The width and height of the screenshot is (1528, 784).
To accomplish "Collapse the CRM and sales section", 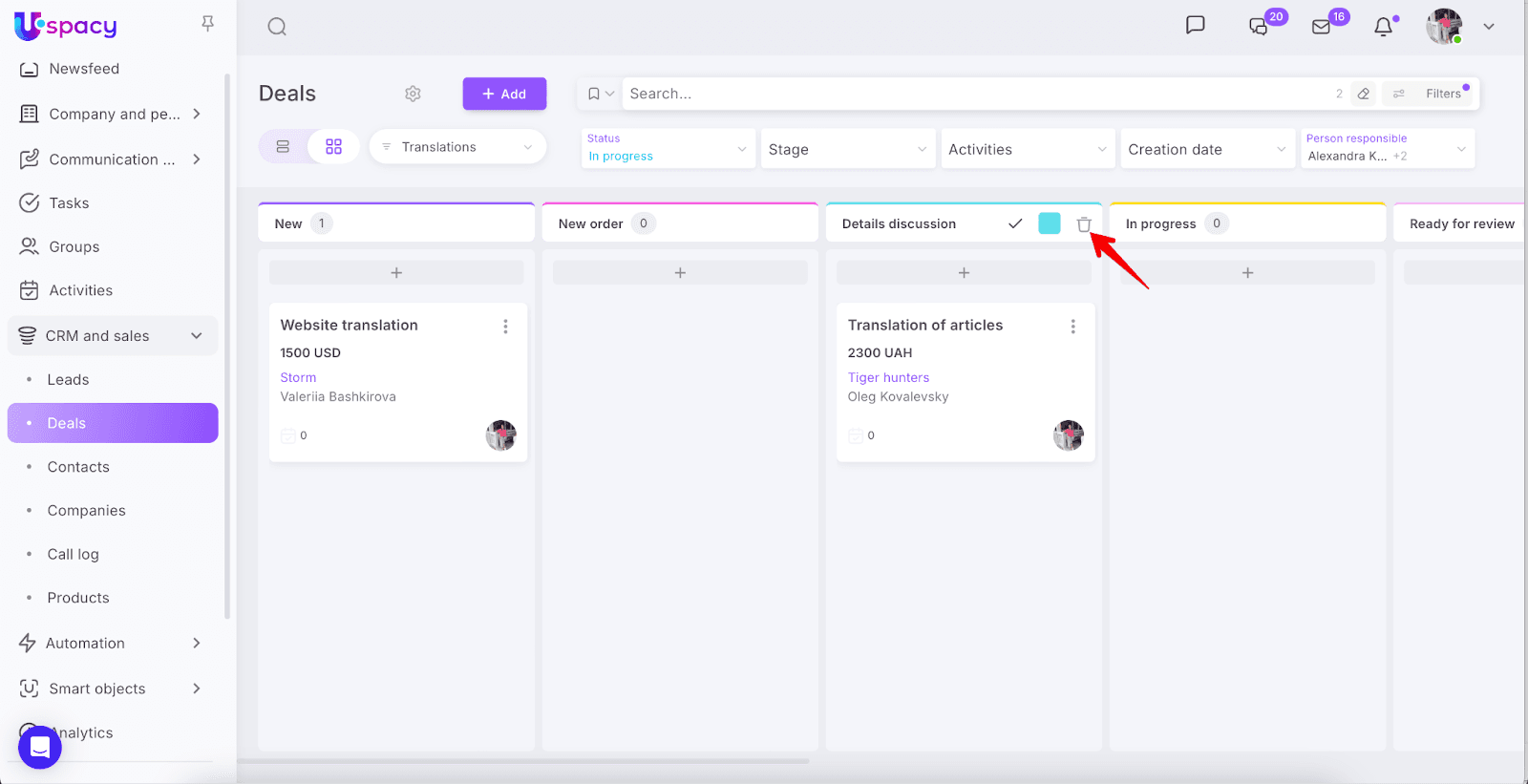I will tap(196, 336).
